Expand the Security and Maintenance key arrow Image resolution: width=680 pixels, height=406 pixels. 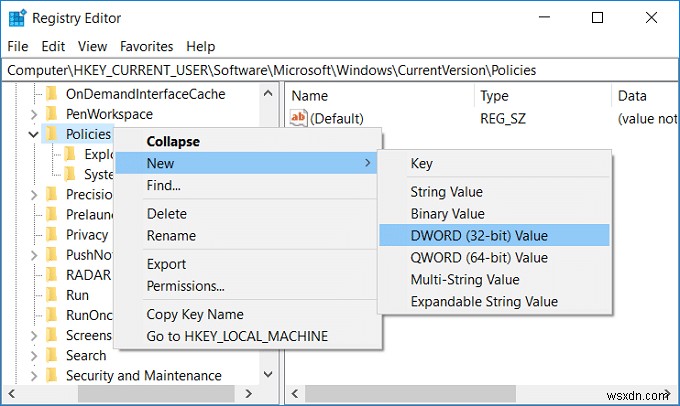coord(34,376)
